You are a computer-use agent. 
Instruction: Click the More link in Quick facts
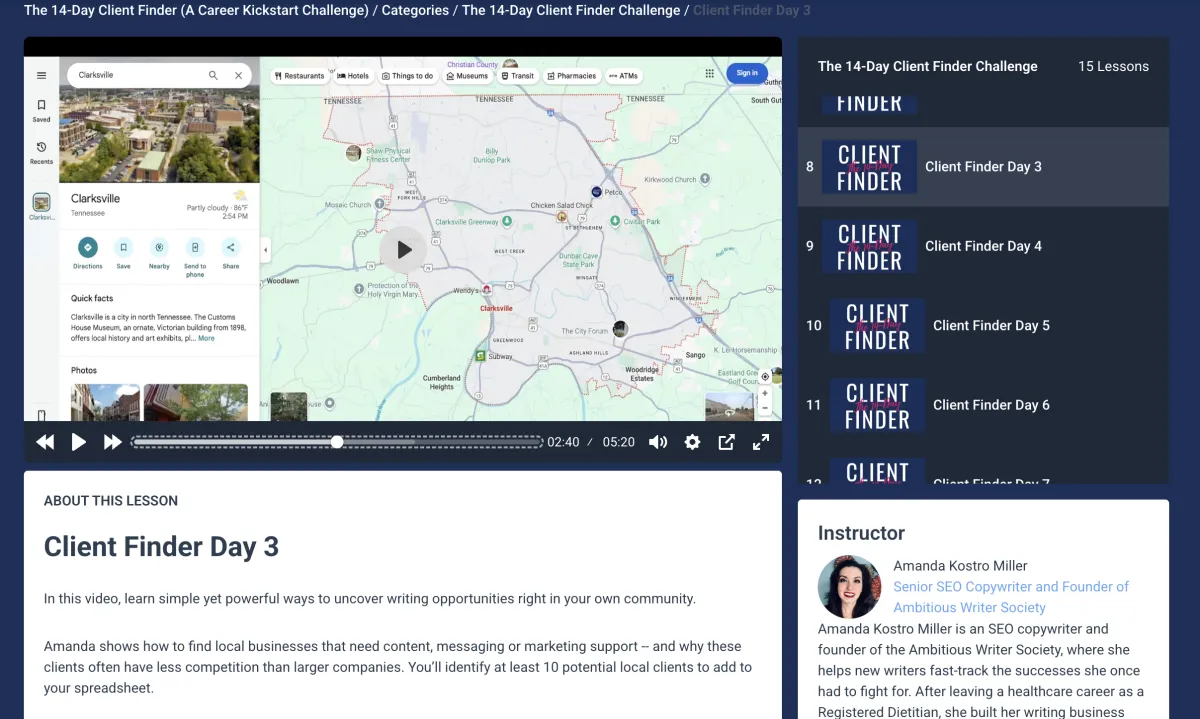(x=206, y=338)
